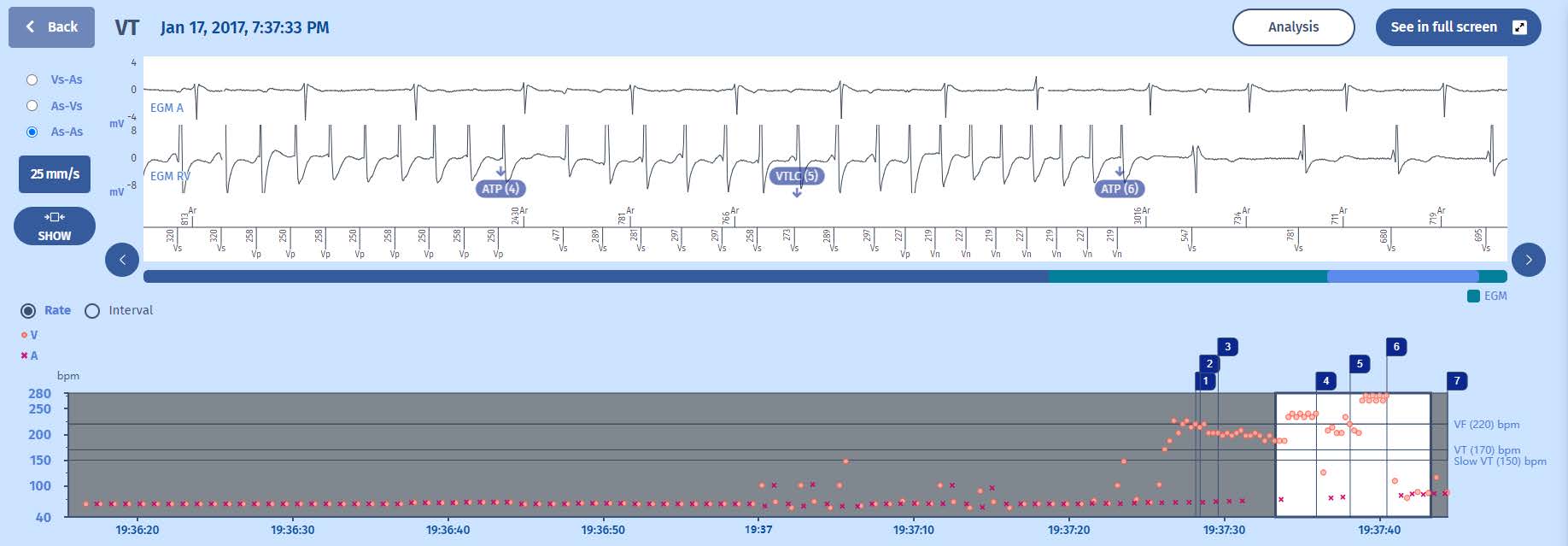
Task: Open the 25 mm/s speed selector
Action: (55, 174)
